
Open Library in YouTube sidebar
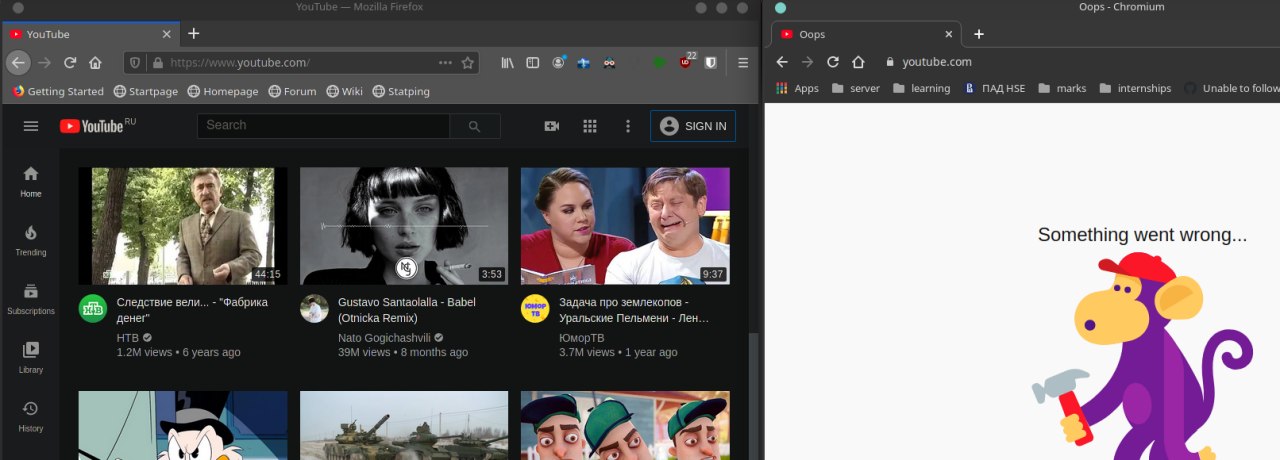tap(31, 357)
